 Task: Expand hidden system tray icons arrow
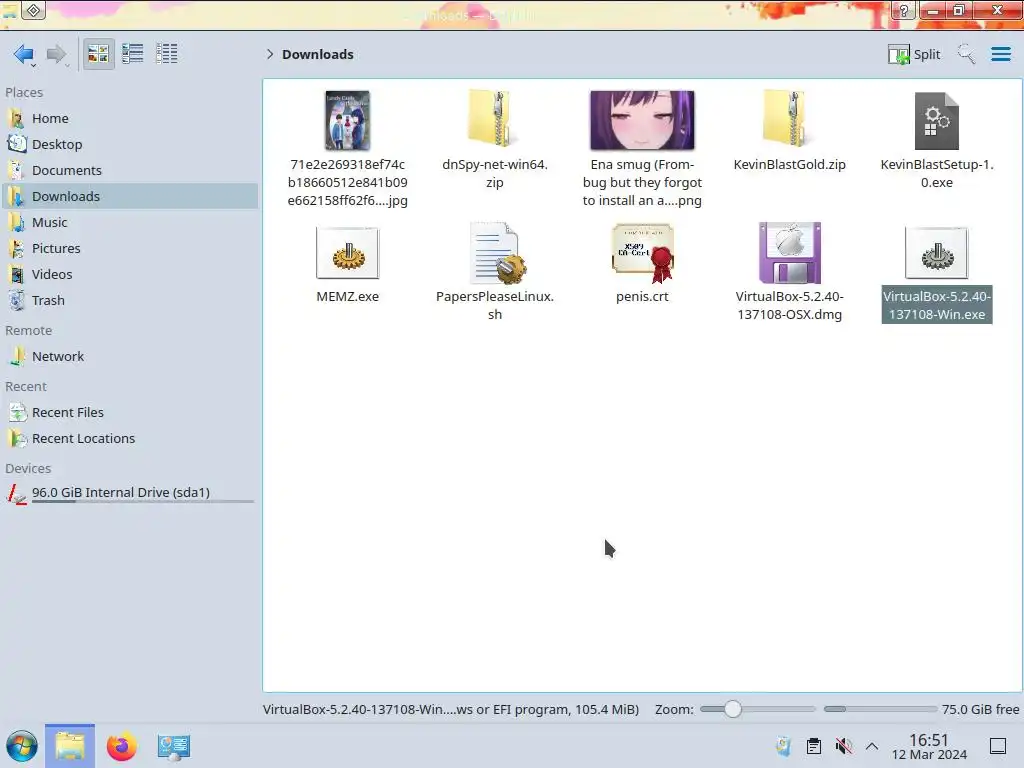point(872,746)
